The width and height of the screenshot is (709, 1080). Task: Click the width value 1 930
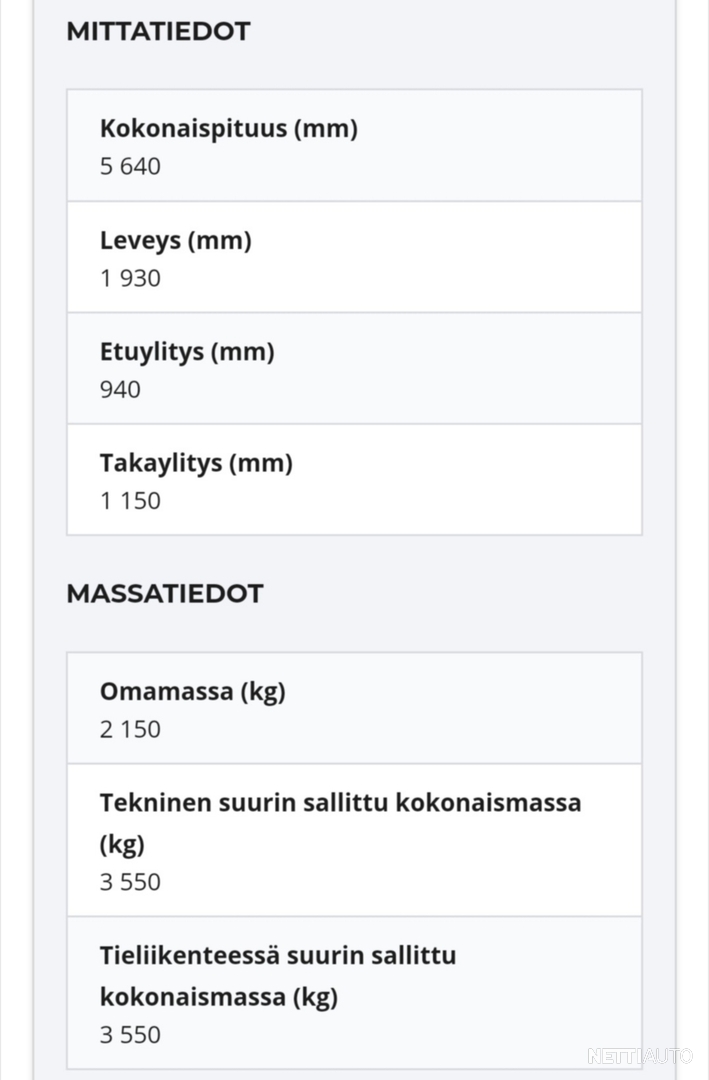[x=130, y=278]
